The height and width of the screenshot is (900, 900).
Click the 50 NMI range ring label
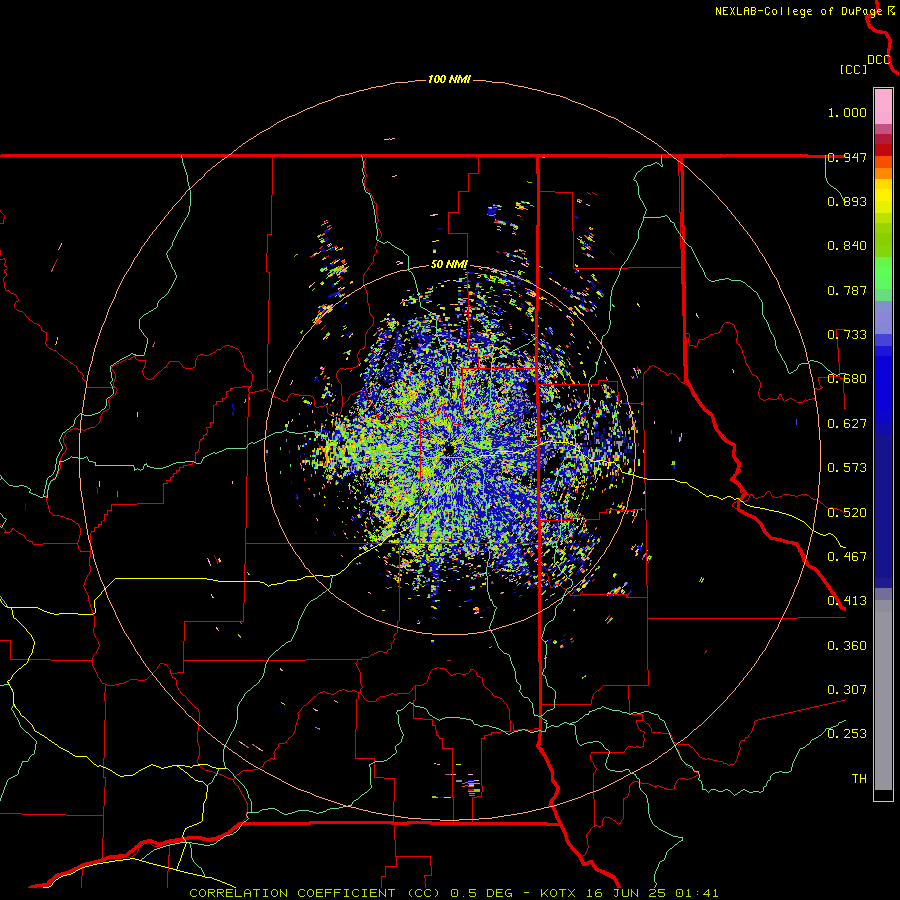pyautogui.click(x=449, y=265)
